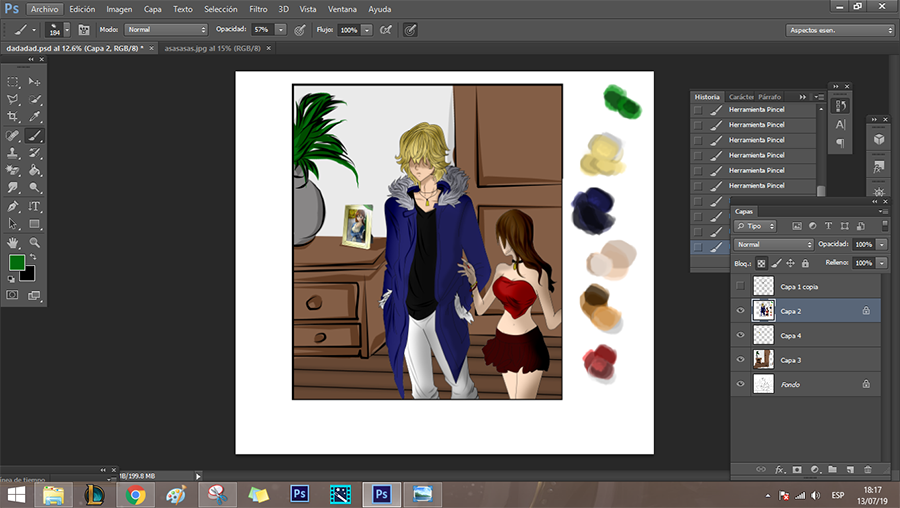The image size is (900, 508).
Task: Delete layer using trash icon
Action: [x=868, y=468]
